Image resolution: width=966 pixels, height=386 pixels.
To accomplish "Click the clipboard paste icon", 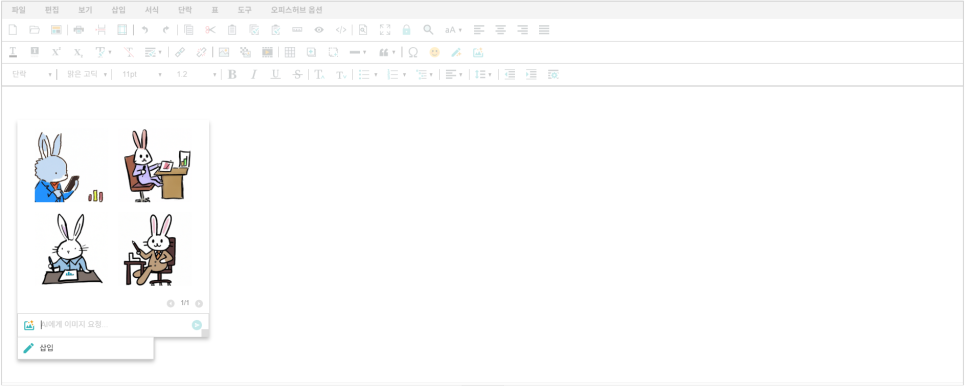I will (232, 30).
